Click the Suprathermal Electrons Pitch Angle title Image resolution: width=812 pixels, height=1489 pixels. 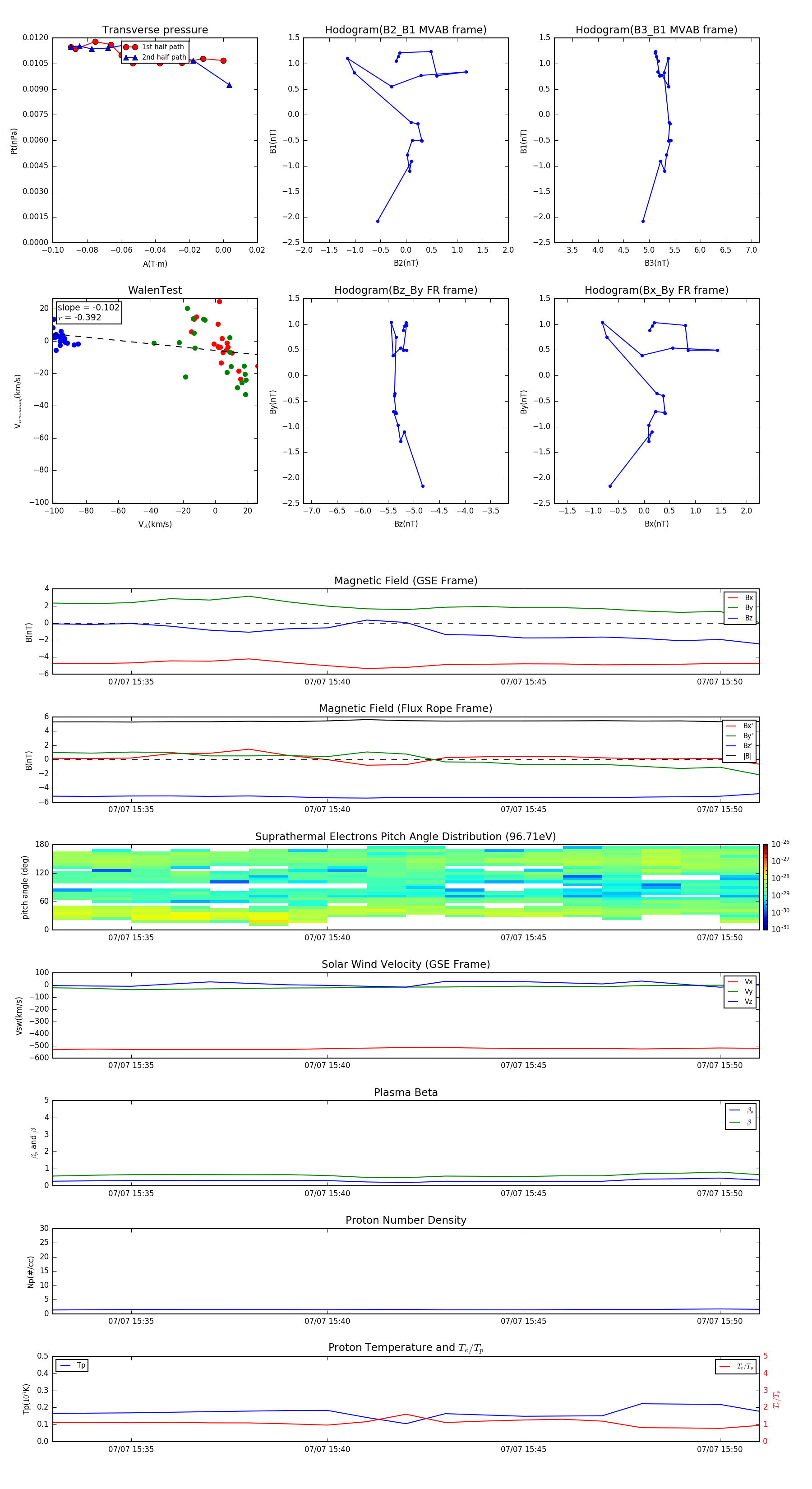coord(406,837)
